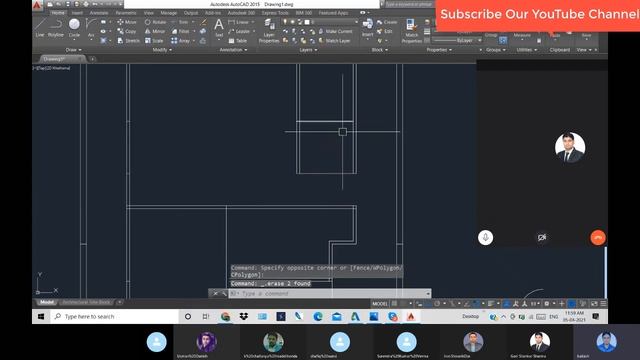Open Layer Properties manager
The image size is (640, 360).
pos(269,31)
